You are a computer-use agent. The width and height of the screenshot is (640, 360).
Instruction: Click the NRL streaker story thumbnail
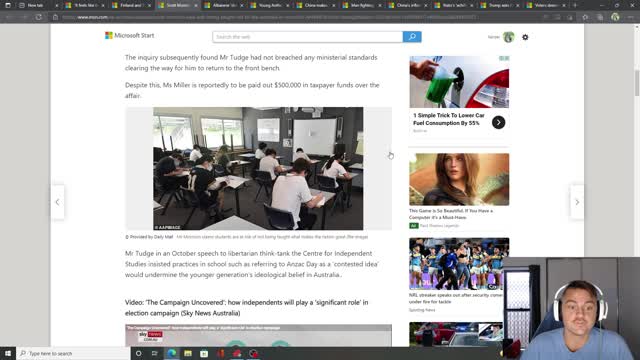(459, 264)
